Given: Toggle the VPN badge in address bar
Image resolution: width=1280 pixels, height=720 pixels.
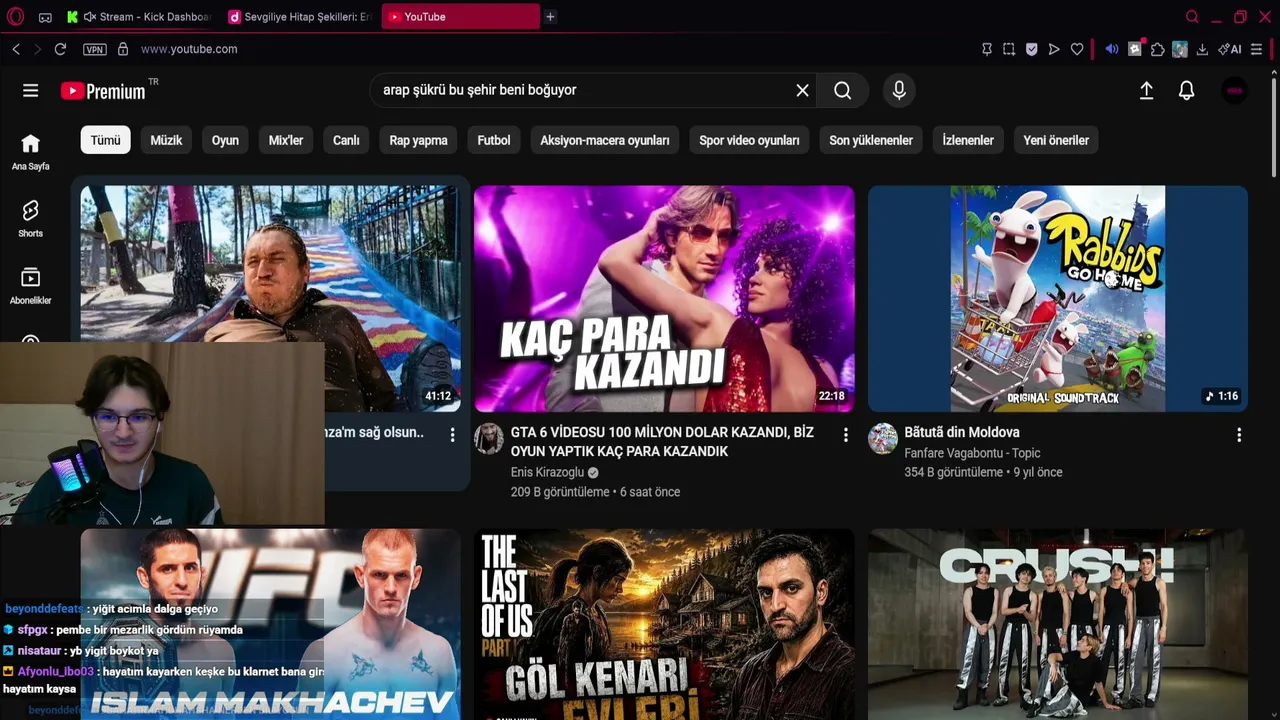Looking at the screenshot, I should point(95,49).
